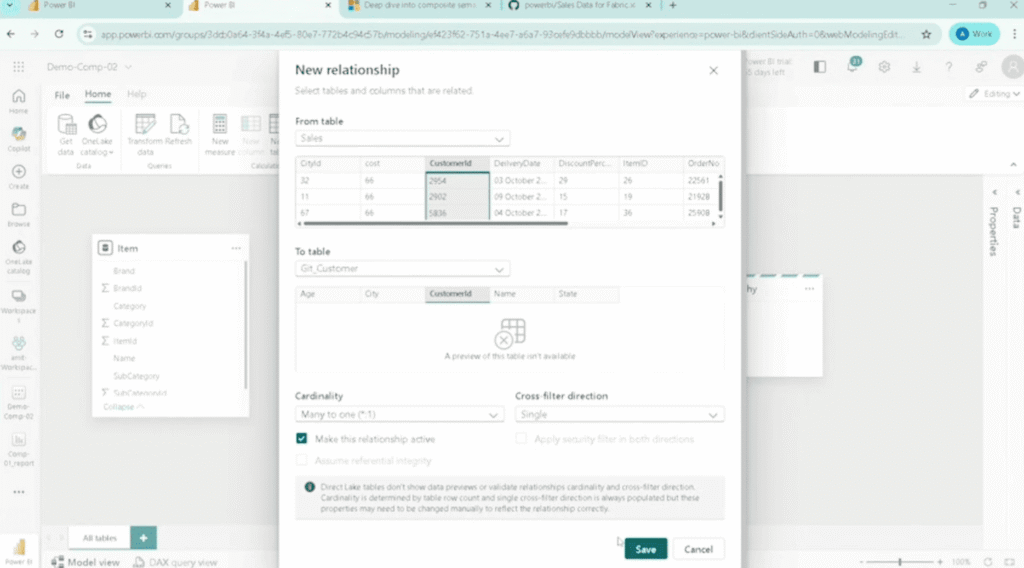This screenshot has width=1024, height=568.
Task: Switch to Model view
Action: (x=86, y=561)
